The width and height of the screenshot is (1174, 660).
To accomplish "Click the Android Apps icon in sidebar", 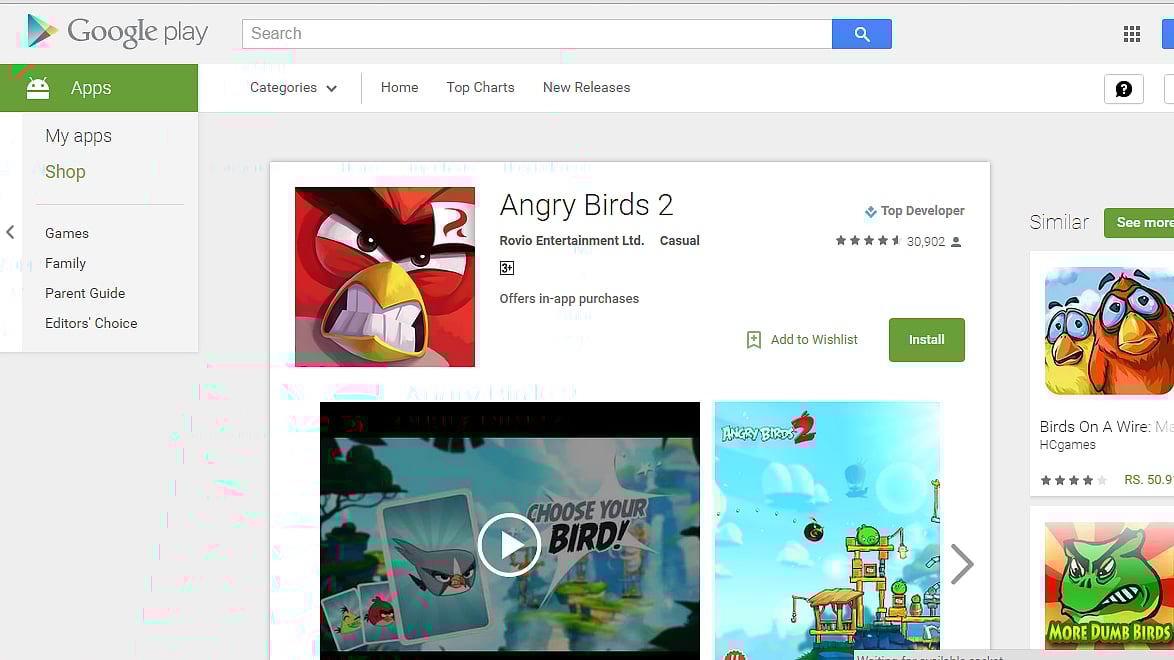I will click(x=38, y=88).
